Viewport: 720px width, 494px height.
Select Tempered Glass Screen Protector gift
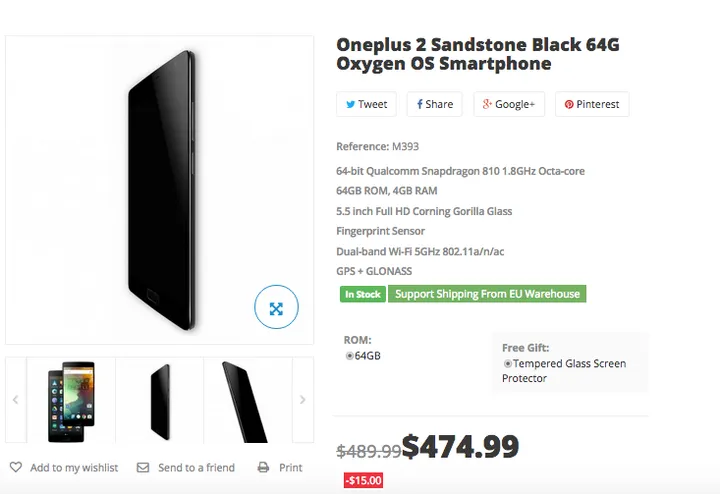pyautogui.click(x=508, y=364)
